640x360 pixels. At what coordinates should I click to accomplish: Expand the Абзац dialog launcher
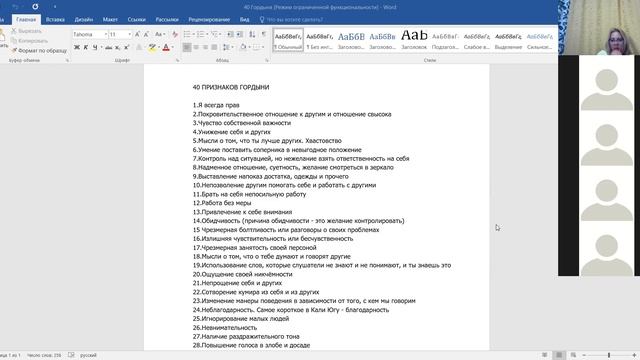(x=267, y=60)
